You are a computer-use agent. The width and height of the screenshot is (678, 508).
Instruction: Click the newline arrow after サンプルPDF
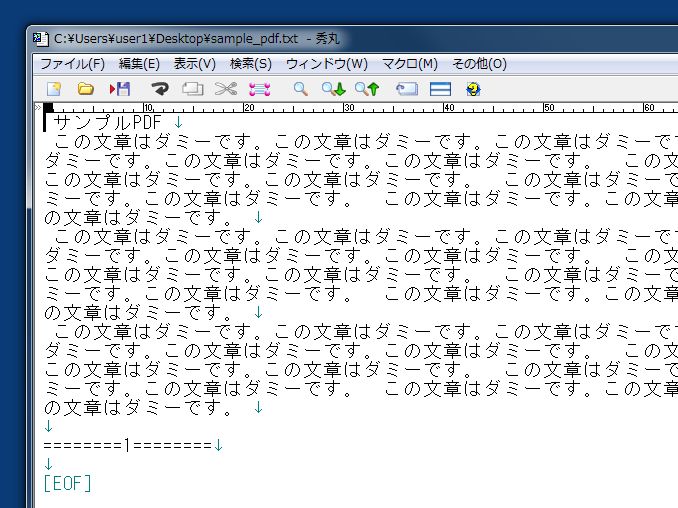click(178, 123)
